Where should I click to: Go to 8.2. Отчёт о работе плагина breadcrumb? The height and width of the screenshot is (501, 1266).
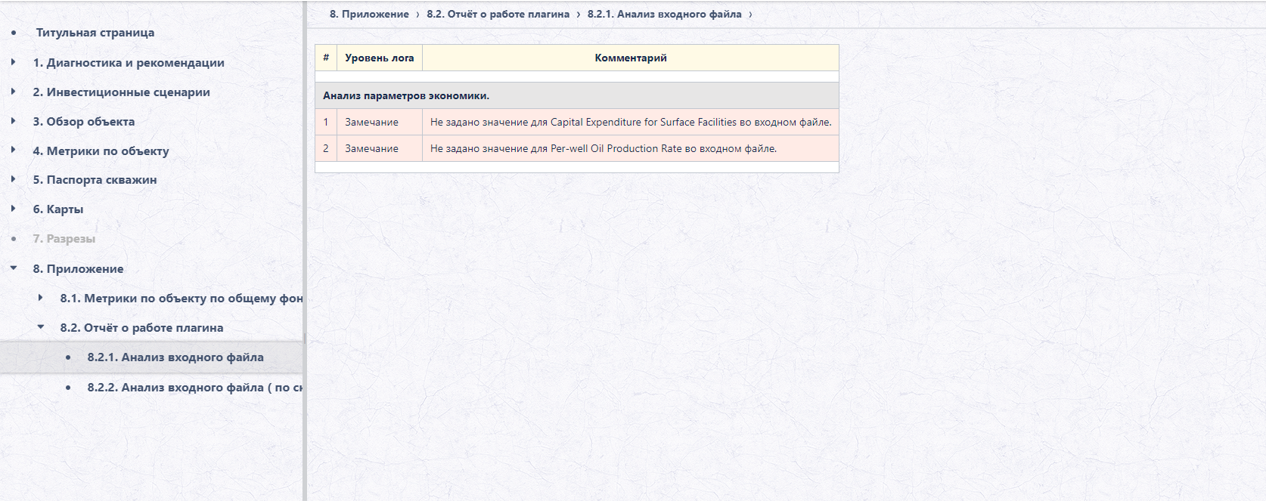pyautogui.click(x=498, y=14)
